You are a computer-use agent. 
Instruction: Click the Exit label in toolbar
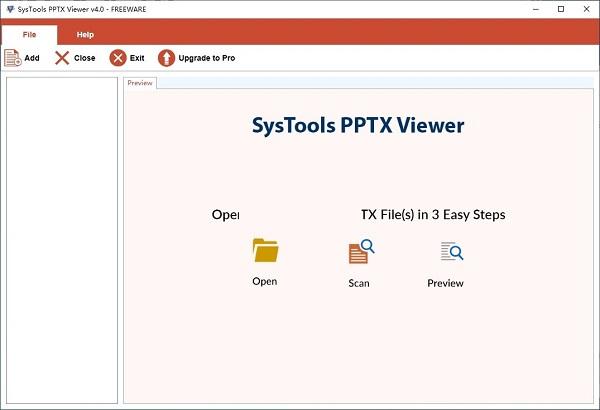(x=137, y=58)
